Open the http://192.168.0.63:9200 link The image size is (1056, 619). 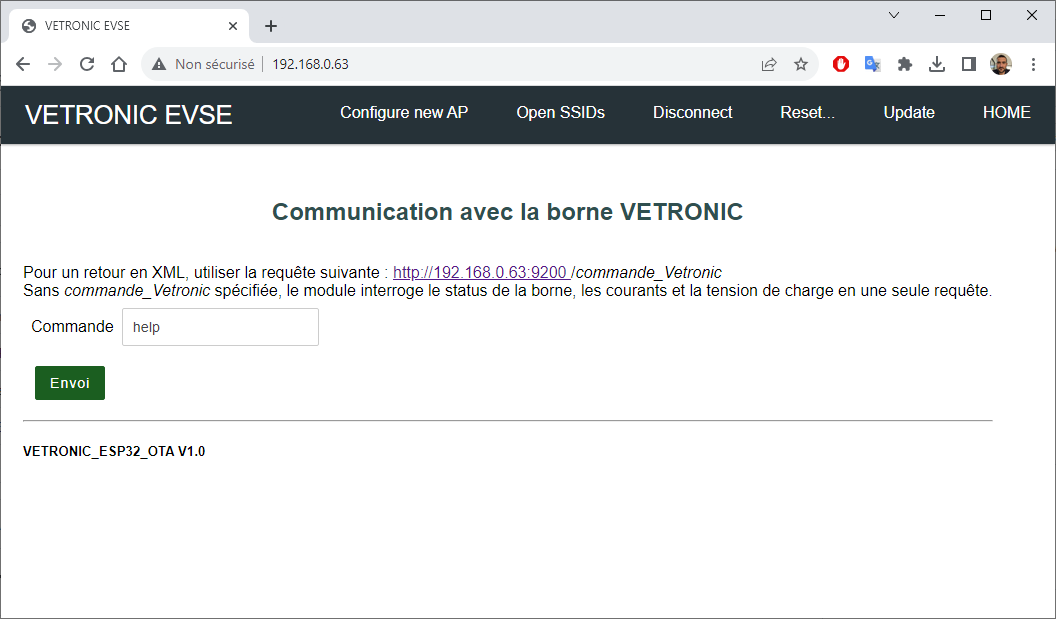482,273
